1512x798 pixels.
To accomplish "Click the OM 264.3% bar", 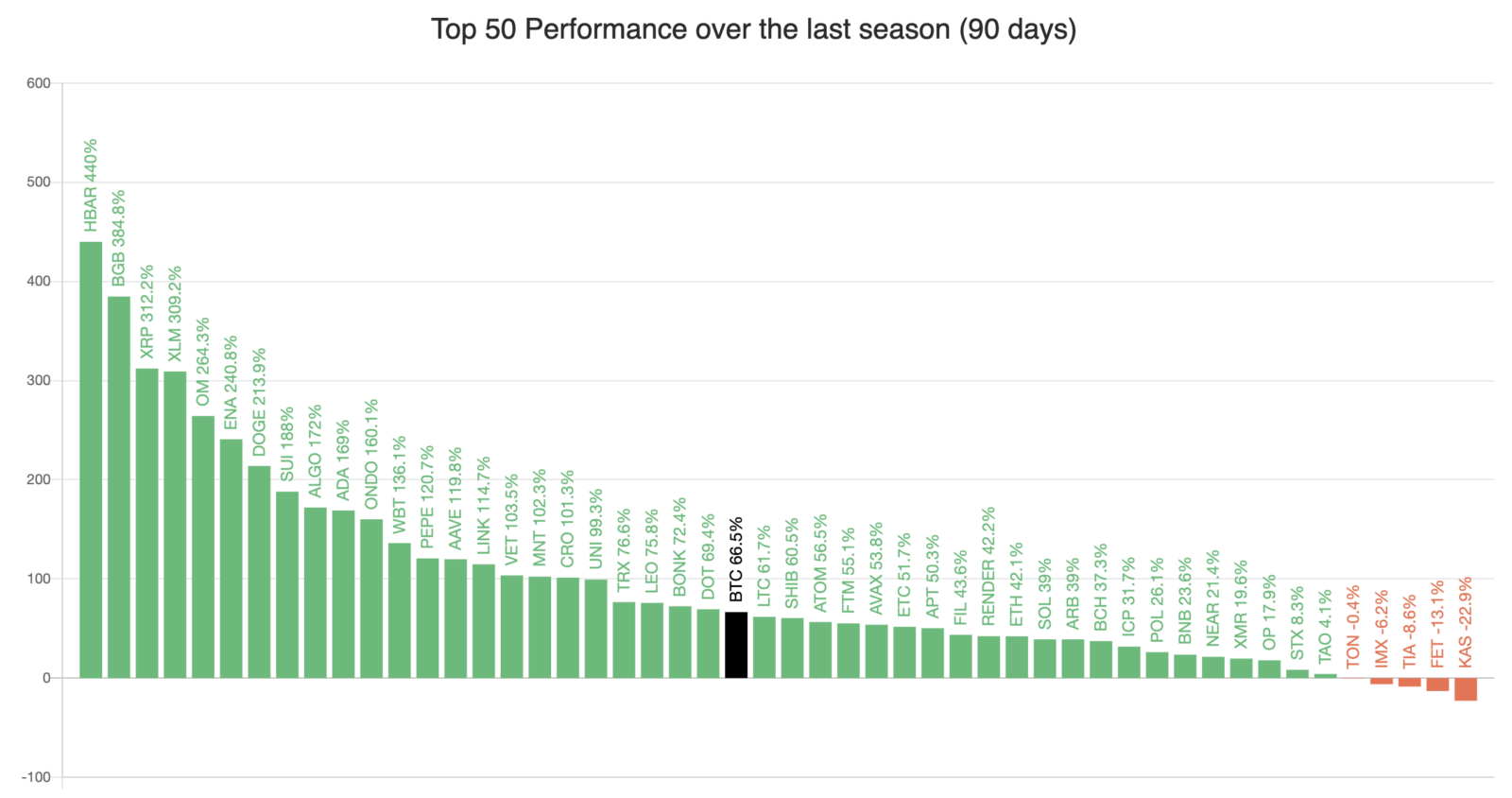I will pyautogui.click(x=203, y=546).
